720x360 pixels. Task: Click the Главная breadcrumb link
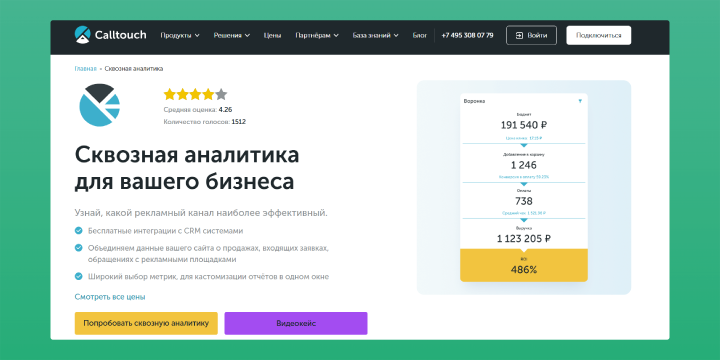[85, 69]
